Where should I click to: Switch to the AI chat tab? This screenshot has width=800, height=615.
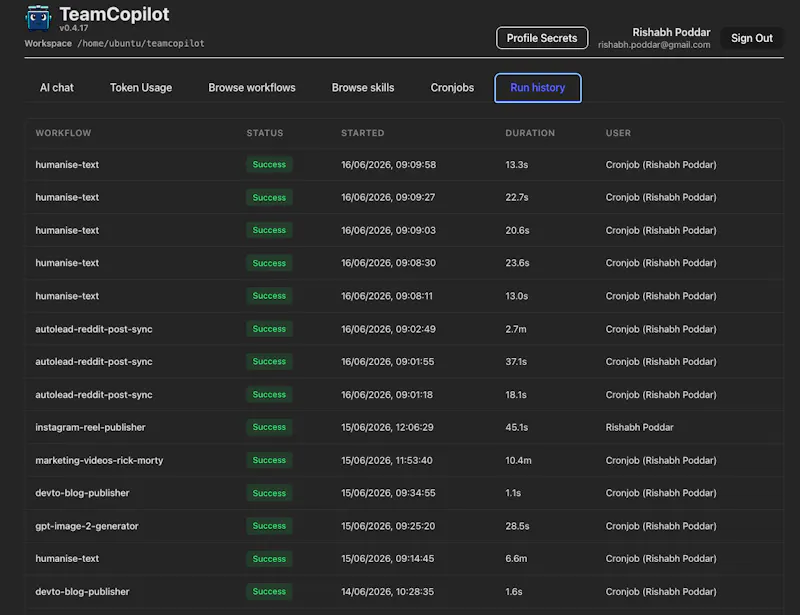click(x=57, y=88)
